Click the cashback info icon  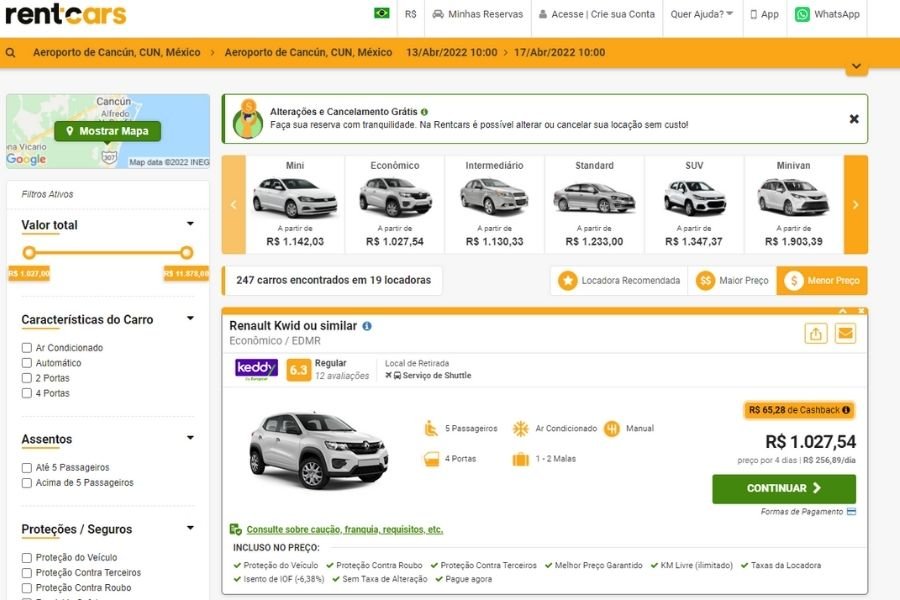846,410
